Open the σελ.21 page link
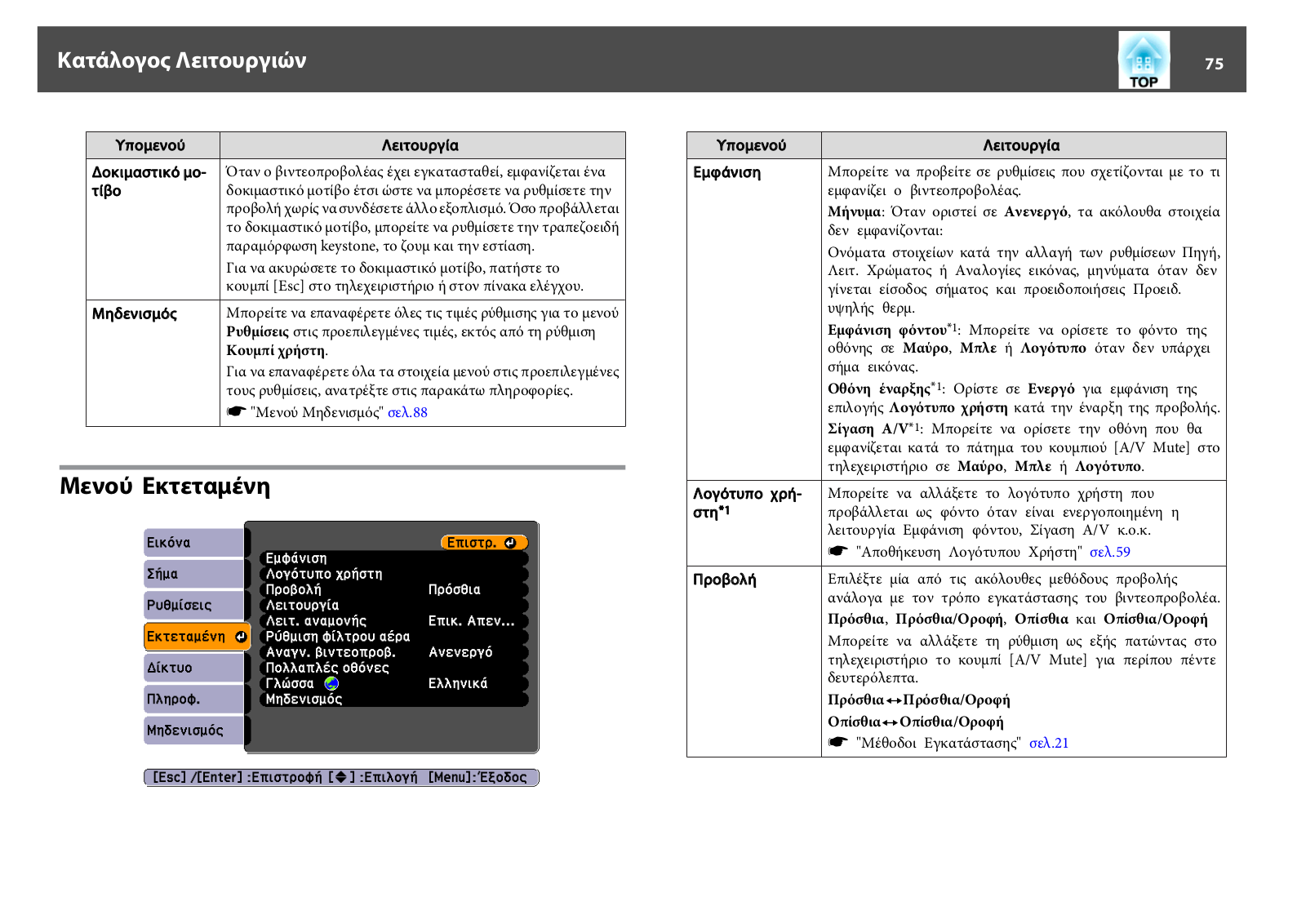Image resolution: width=1306 pixels, height=924 pixels. point(1049,743)
